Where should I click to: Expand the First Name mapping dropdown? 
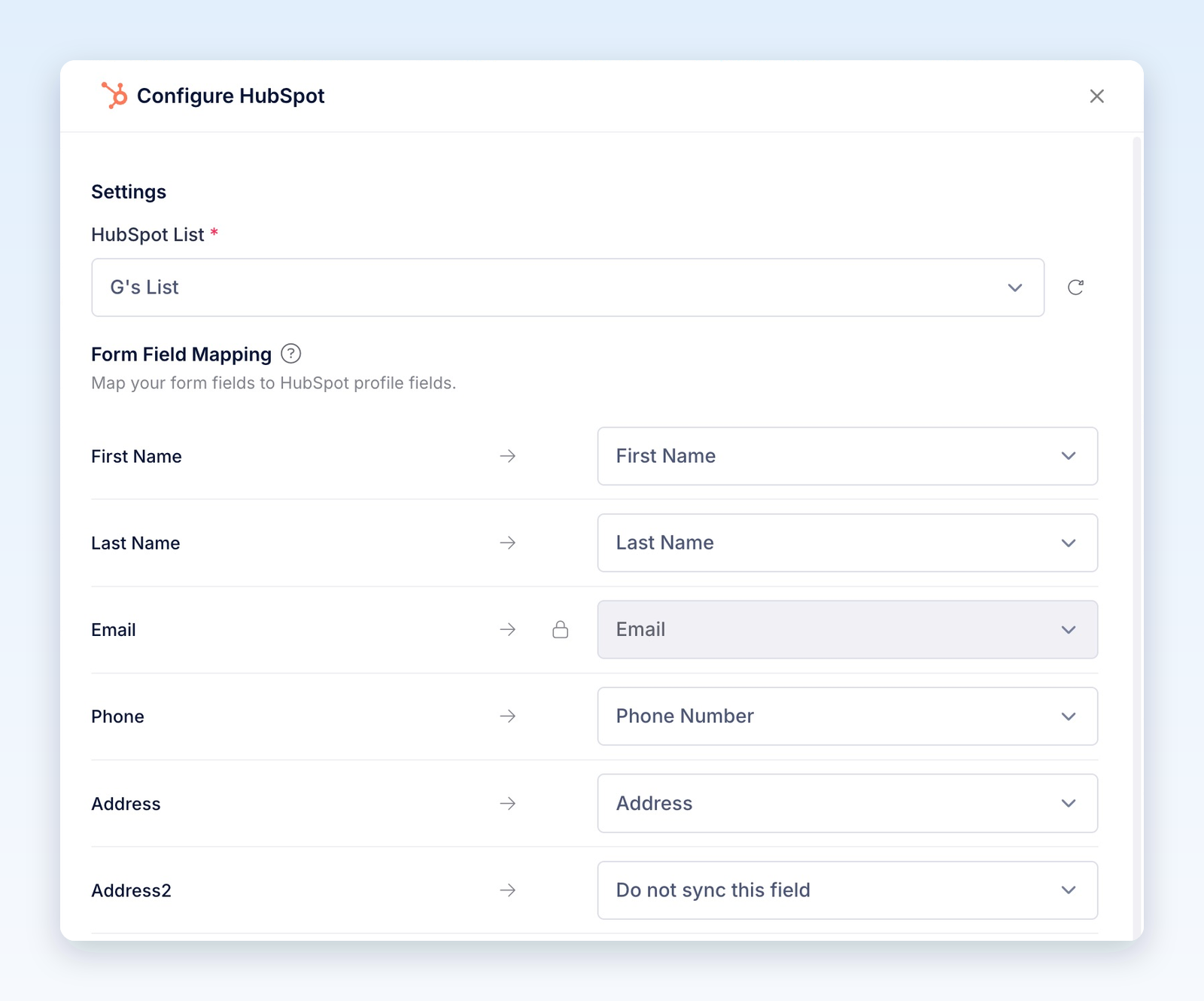(x=847, y=456)
